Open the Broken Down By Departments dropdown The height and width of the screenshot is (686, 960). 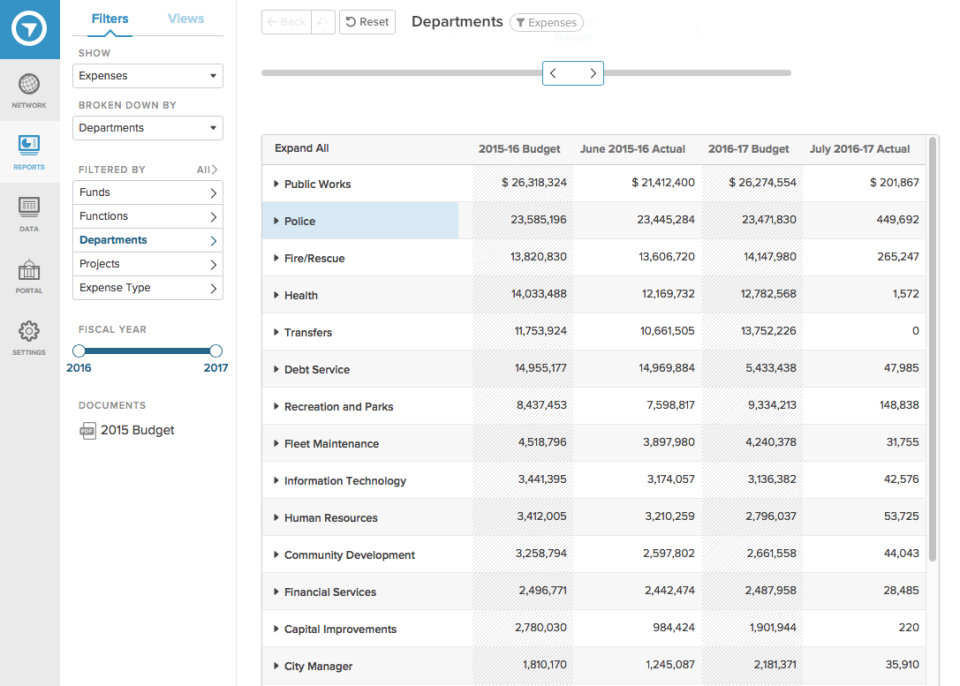[x=147, y=128]
